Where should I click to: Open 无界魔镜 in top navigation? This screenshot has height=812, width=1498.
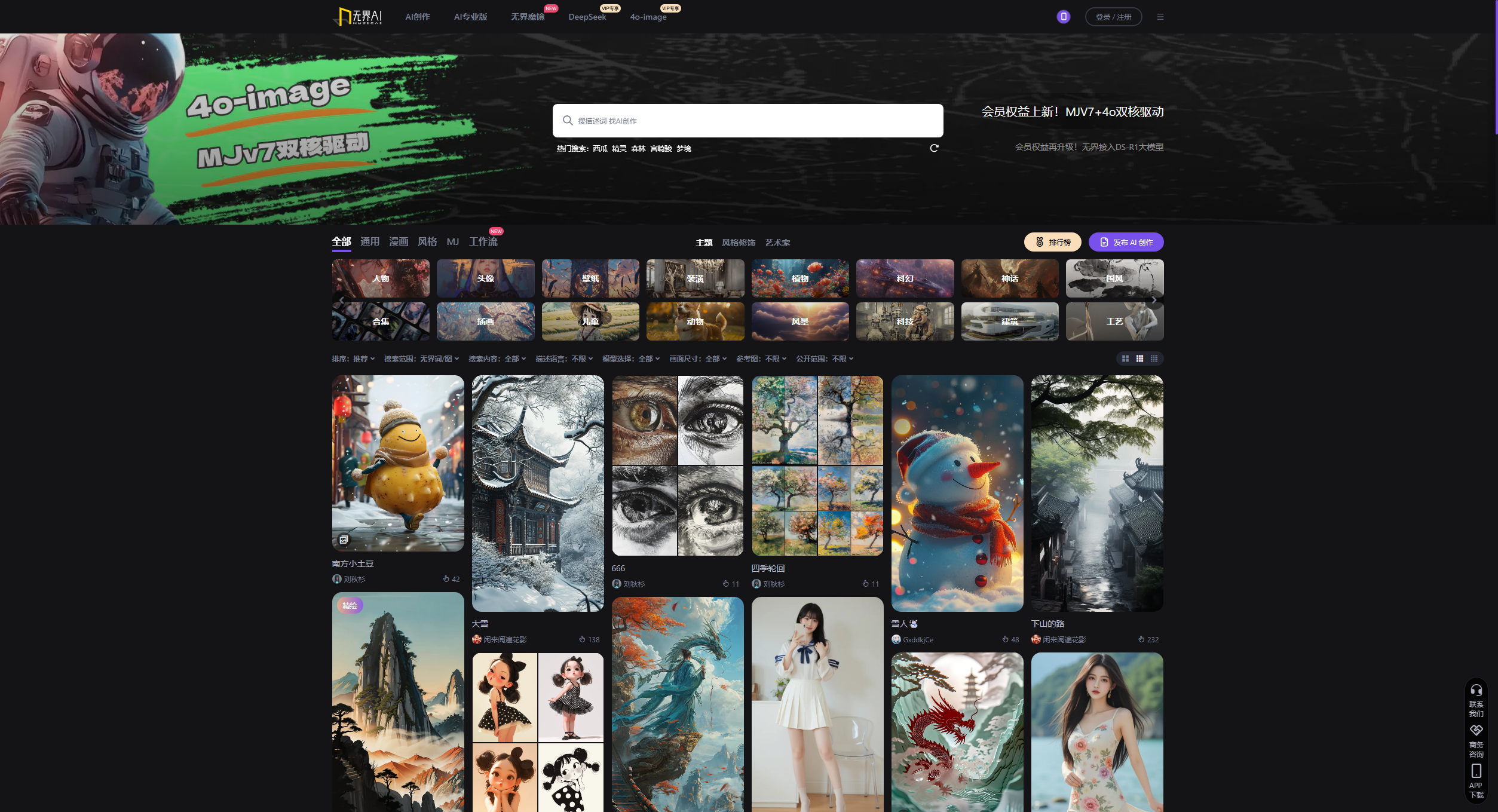[x=528, y=17]
